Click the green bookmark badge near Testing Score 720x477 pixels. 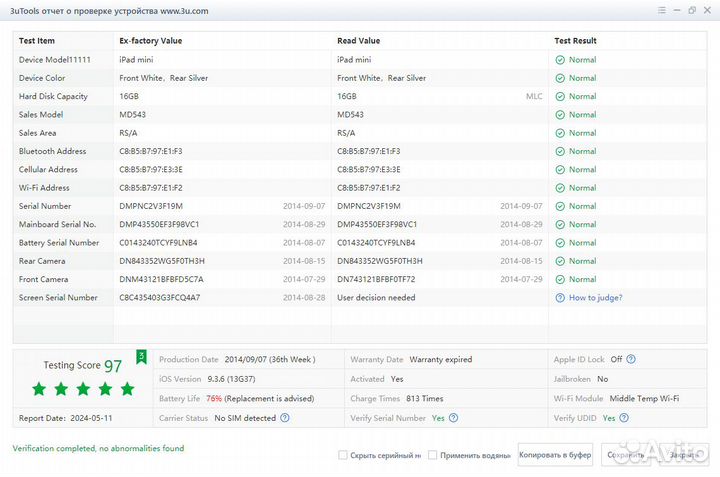click(141, 357)
